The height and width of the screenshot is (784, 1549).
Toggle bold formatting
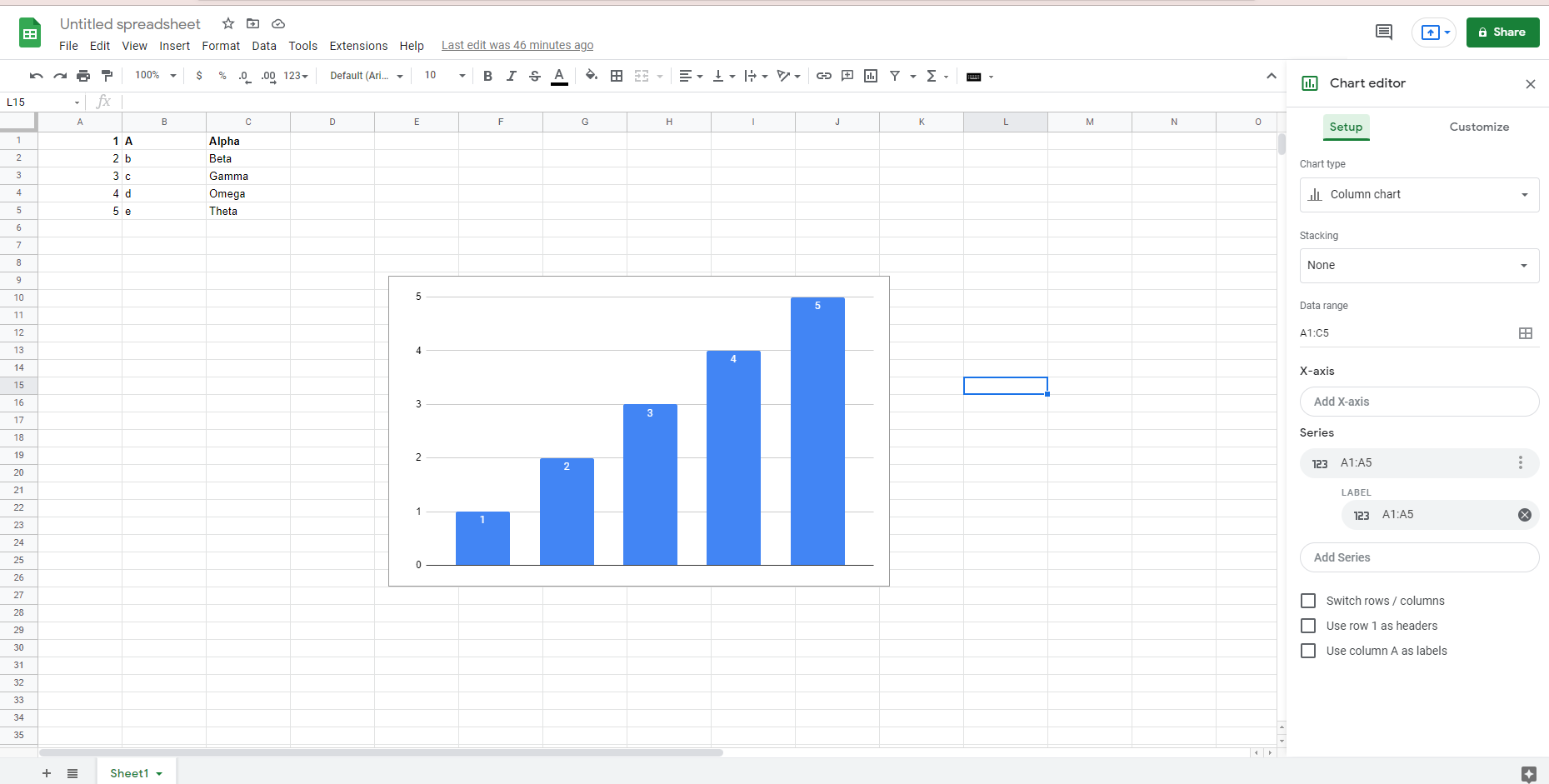pos(487,76)
